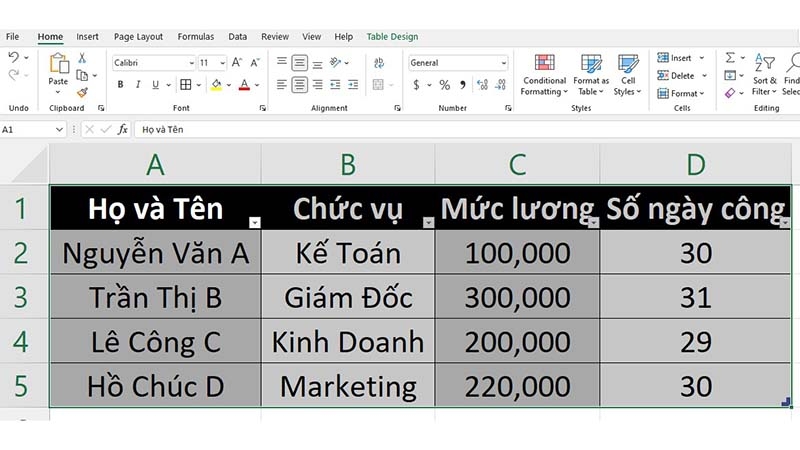
Task: Click the Orientation angled text icon
Action: [335, 62]
